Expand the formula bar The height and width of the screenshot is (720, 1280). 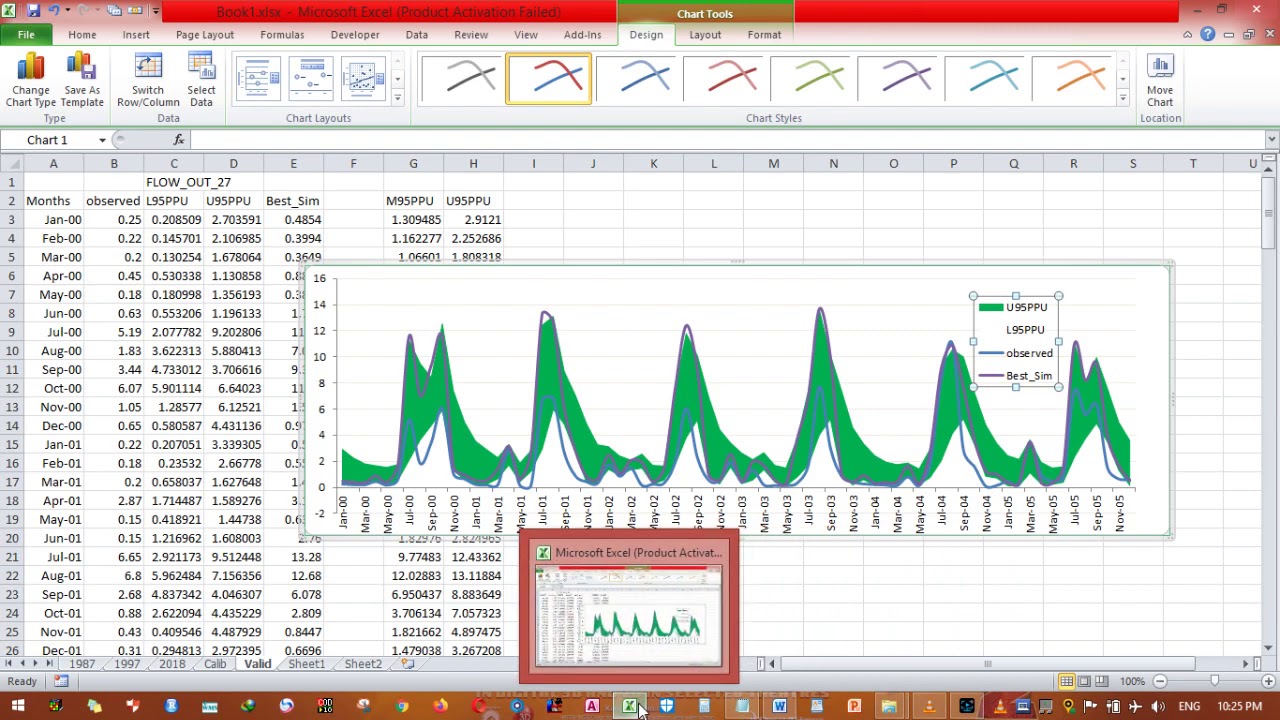pos(1271,140)
